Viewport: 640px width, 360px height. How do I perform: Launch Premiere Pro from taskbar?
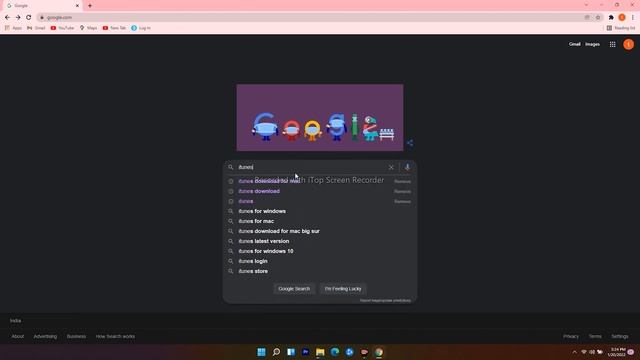pyautogui.click(x=305, y=352)
